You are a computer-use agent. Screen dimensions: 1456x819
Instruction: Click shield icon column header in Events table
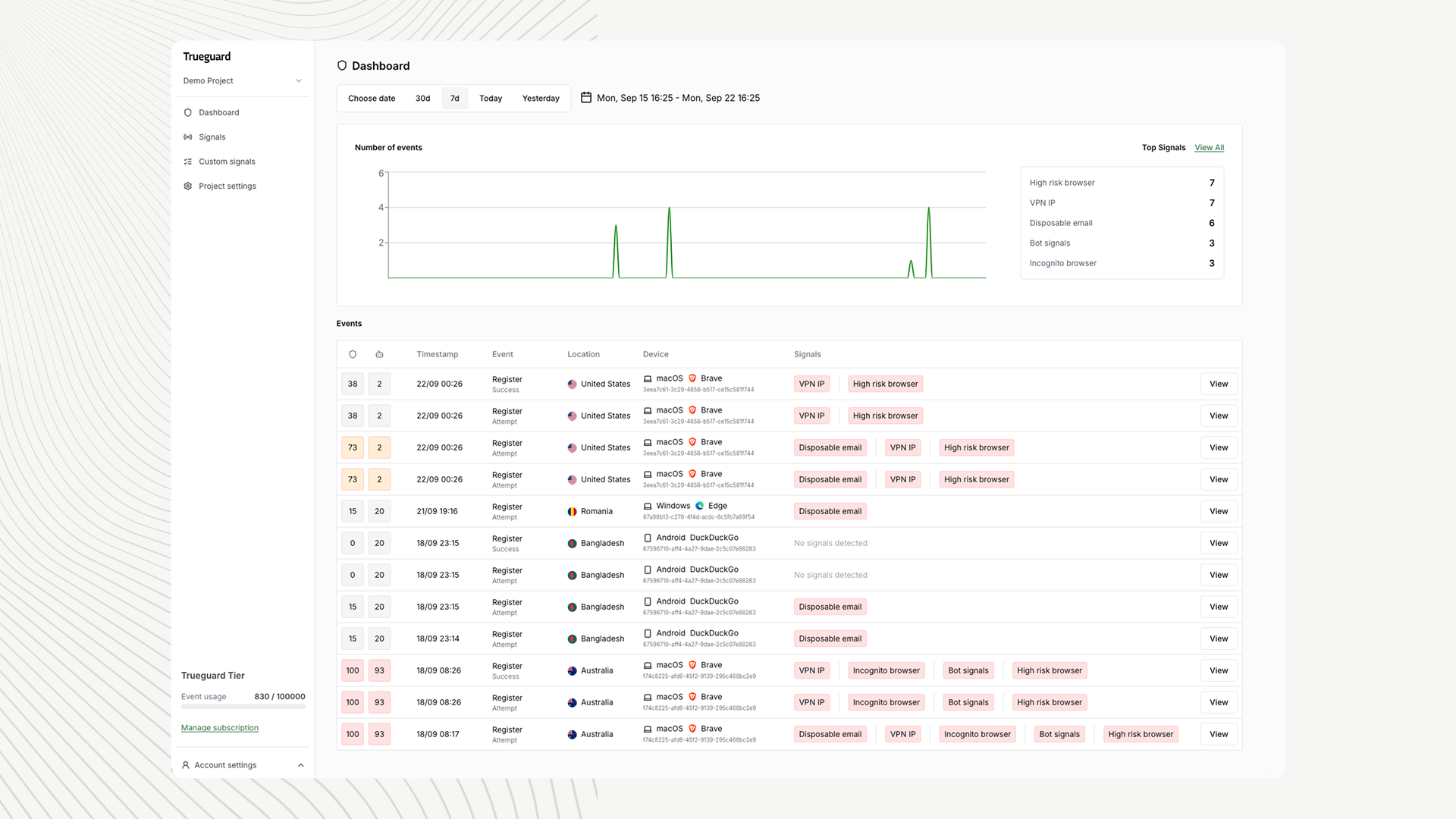pos(353,354)
